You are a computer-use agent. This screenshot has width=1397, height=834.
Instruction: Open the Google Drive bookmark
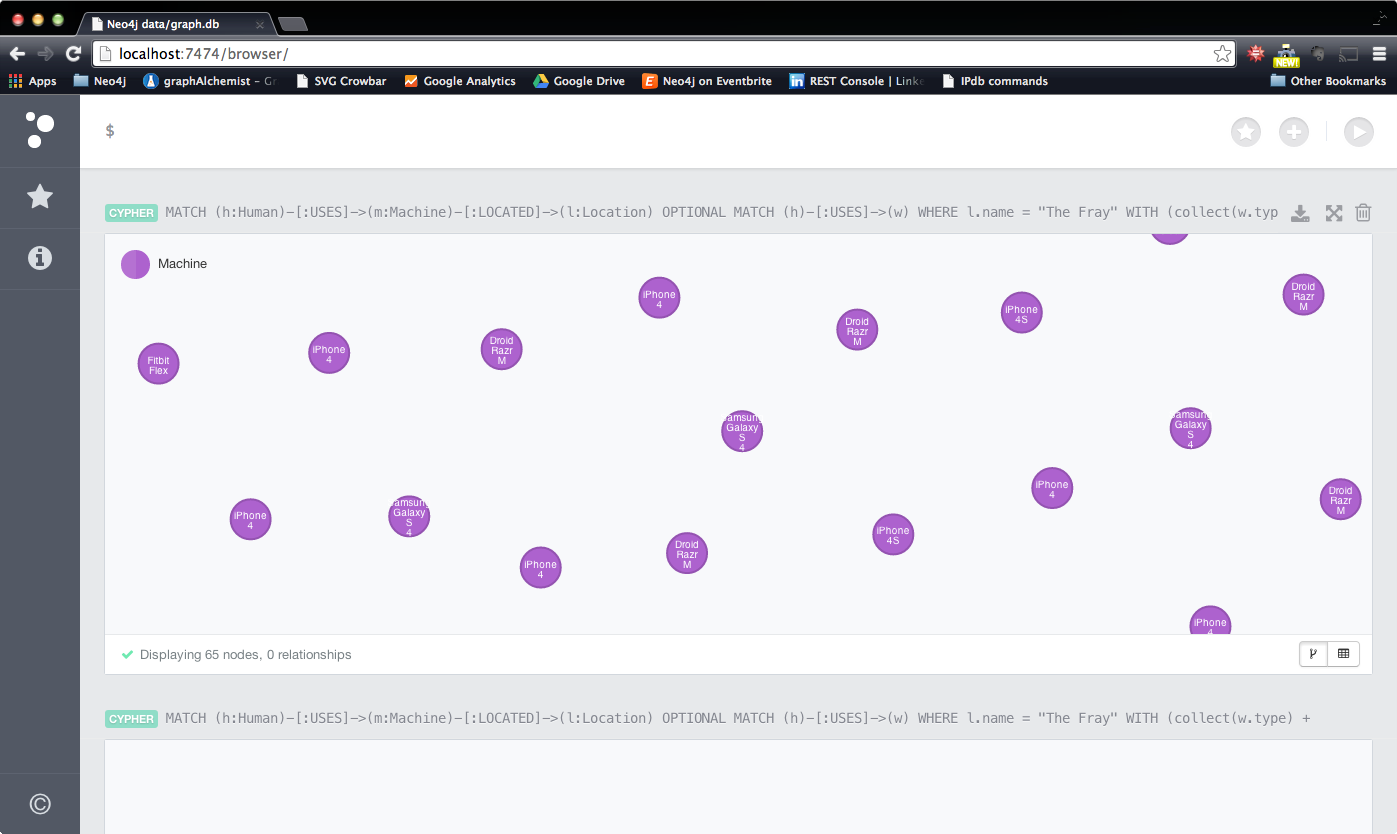tap(579, 81)
